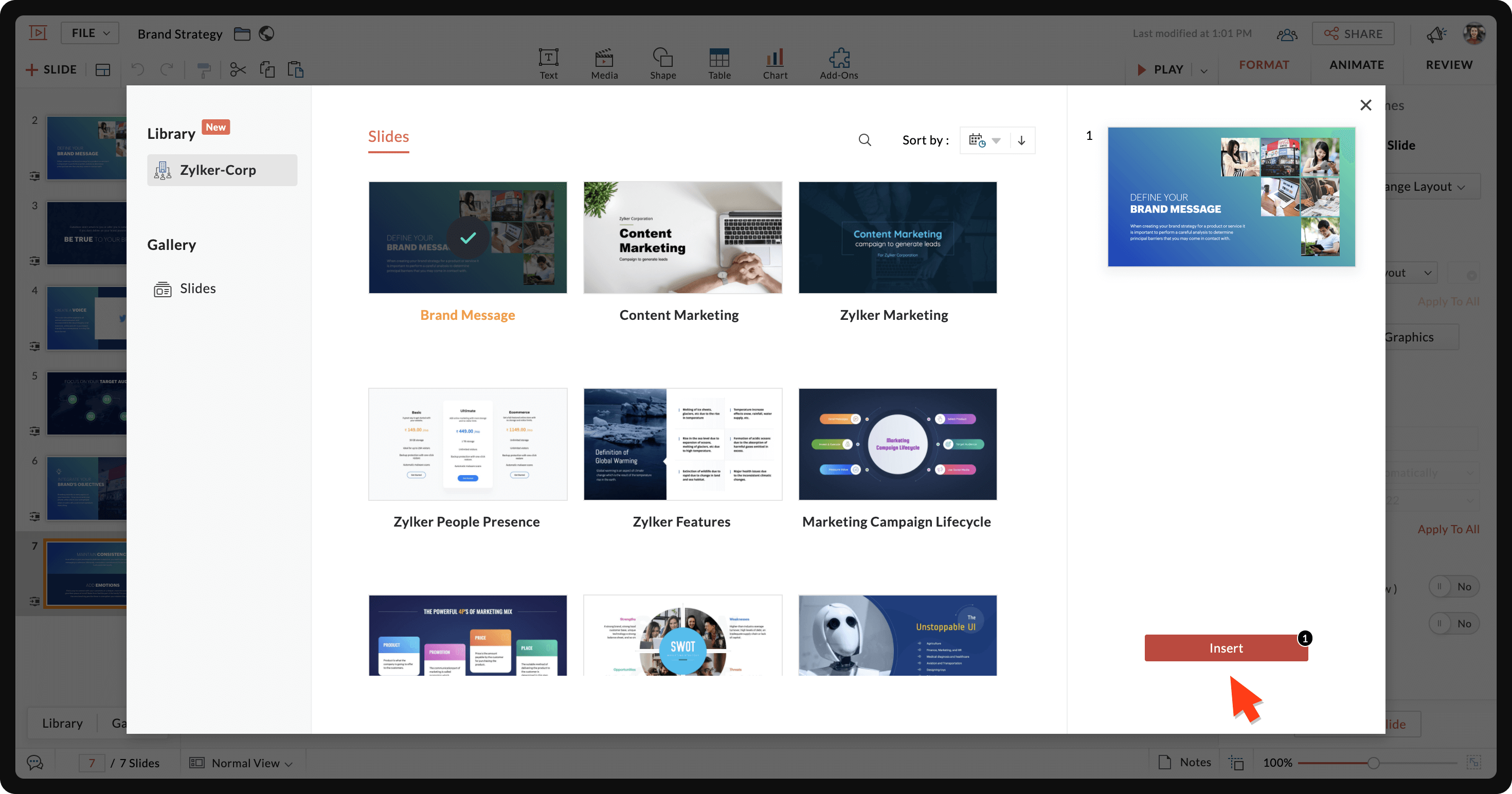
Task: Click the grid guides icon in status bar
Action: (x=1237, y=762)
